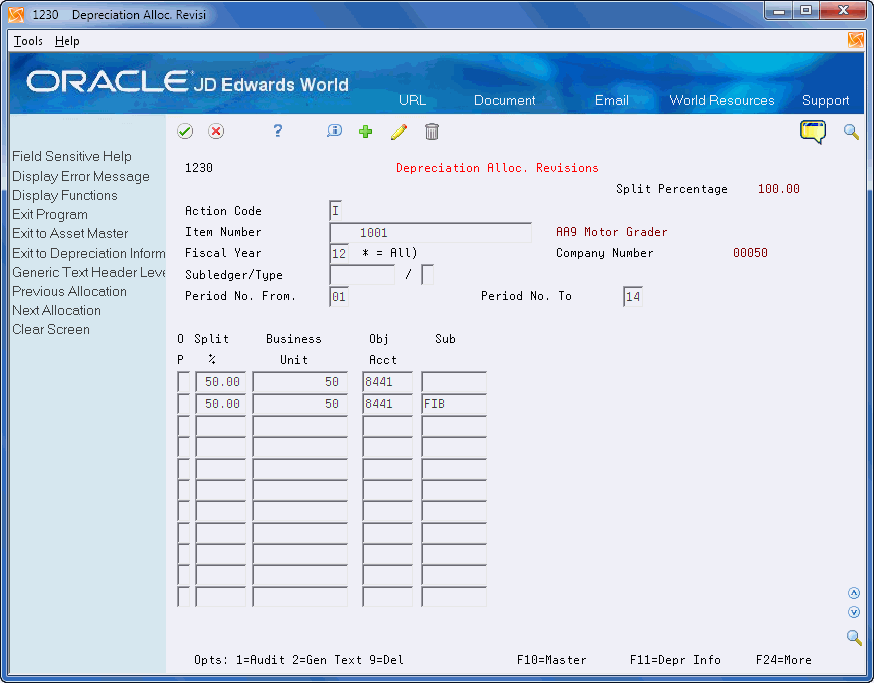This screenshot has width=874, height=683.
Task: Select Field Sensitive Help in the sidebar
Action: click(72, 156)
